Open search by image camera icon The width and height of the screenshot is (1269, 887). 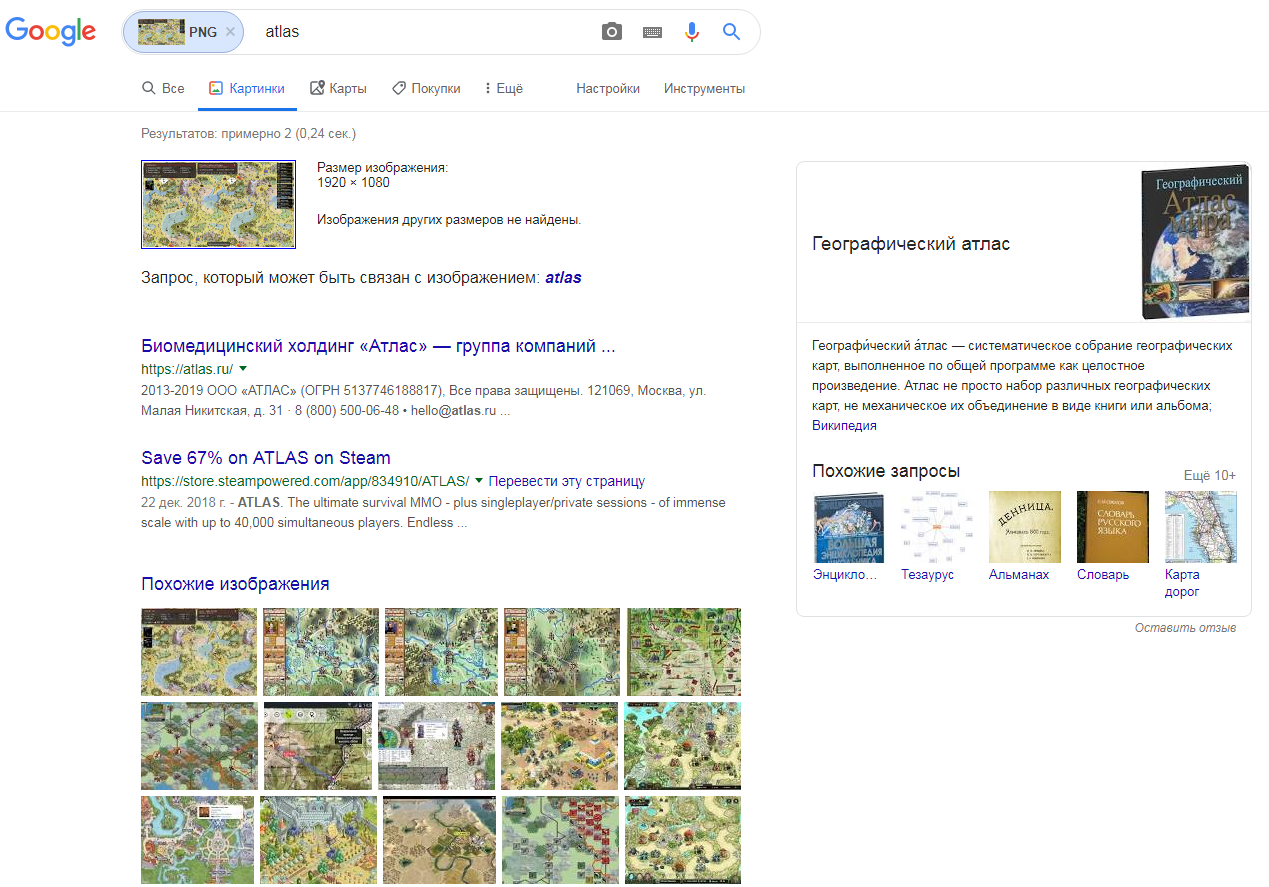(612, 32)
